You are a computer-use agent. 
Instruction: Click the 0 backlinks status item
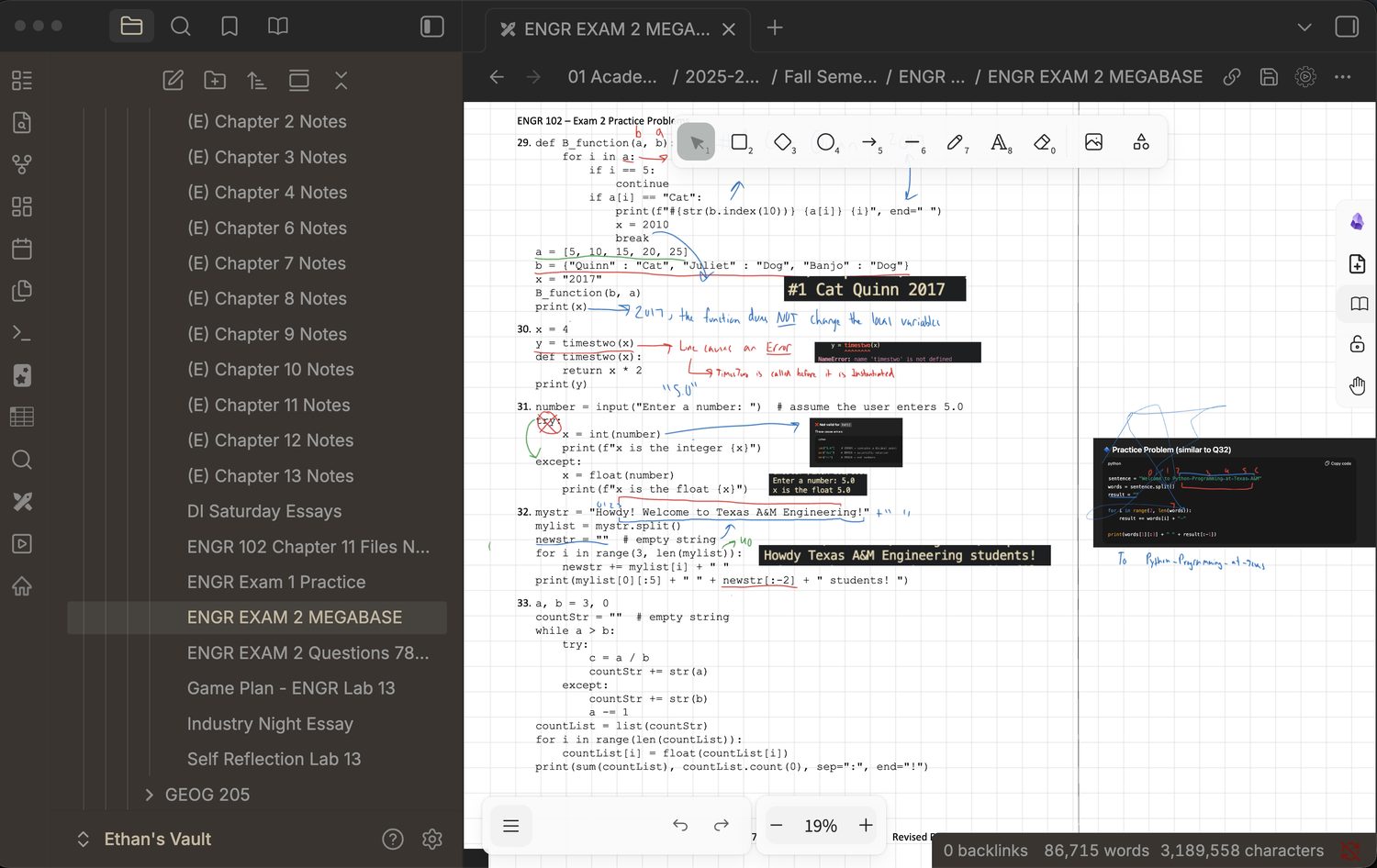(x=986, y=851)
